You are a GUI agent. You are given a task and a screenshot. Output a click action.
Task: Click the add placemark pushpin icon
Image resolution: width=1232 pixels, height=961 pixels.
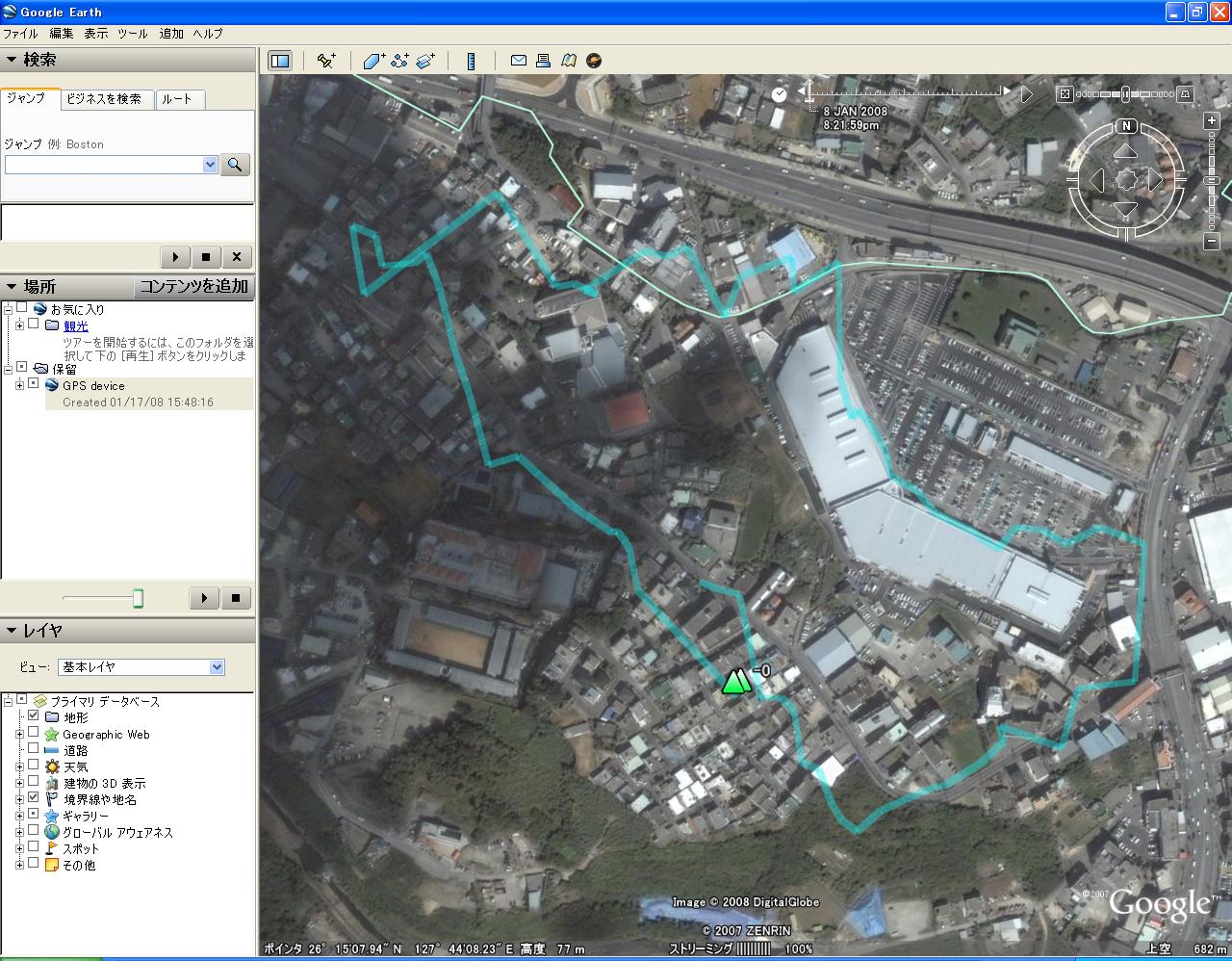(x=326, y=61)
